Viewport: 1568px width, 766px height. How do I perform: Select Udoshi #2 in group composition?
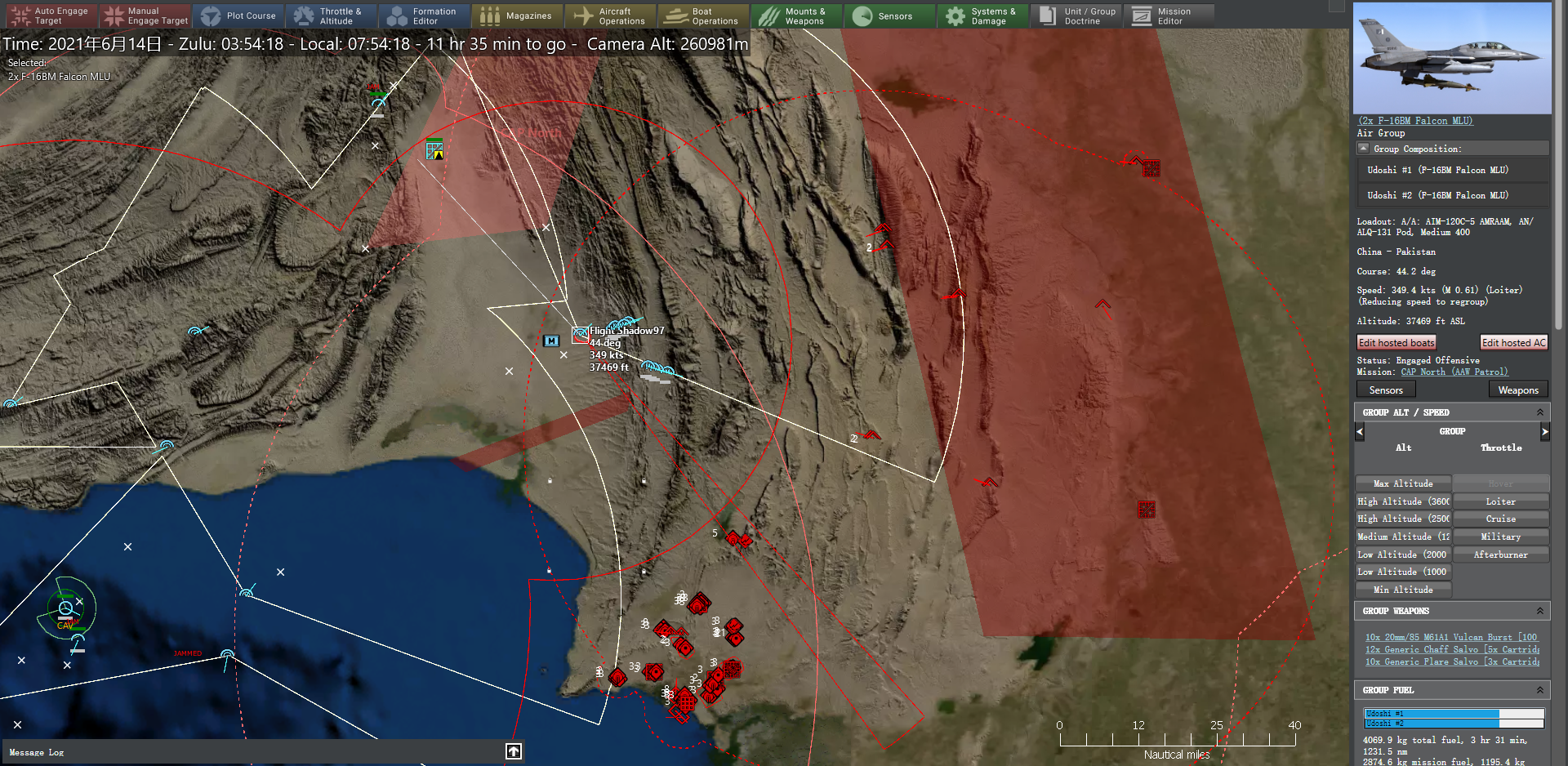pos(1453,195)
